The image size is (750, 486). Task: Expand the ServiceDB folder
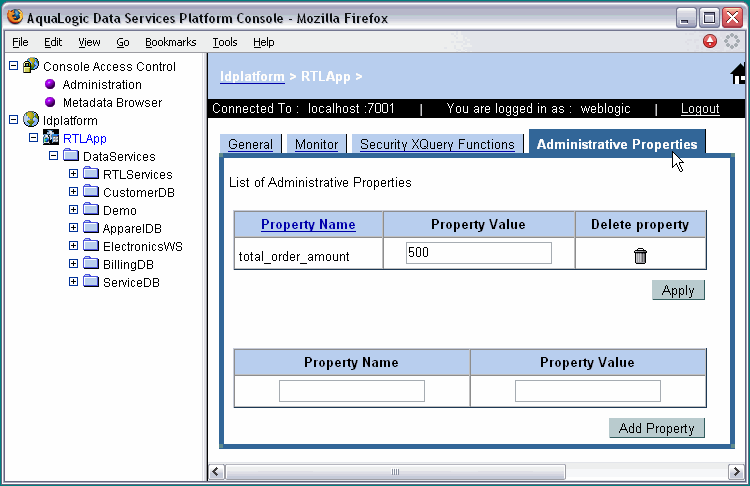(x=73, y=282)
